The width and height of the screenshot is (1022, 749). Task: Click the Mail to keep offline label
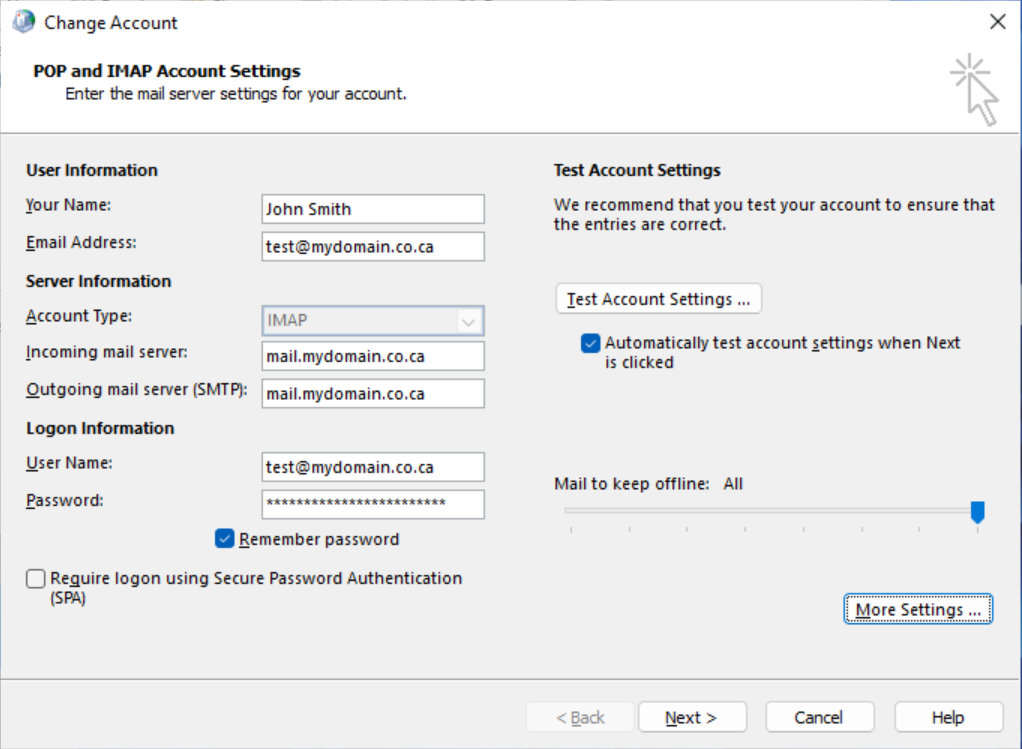click(632, 484)
